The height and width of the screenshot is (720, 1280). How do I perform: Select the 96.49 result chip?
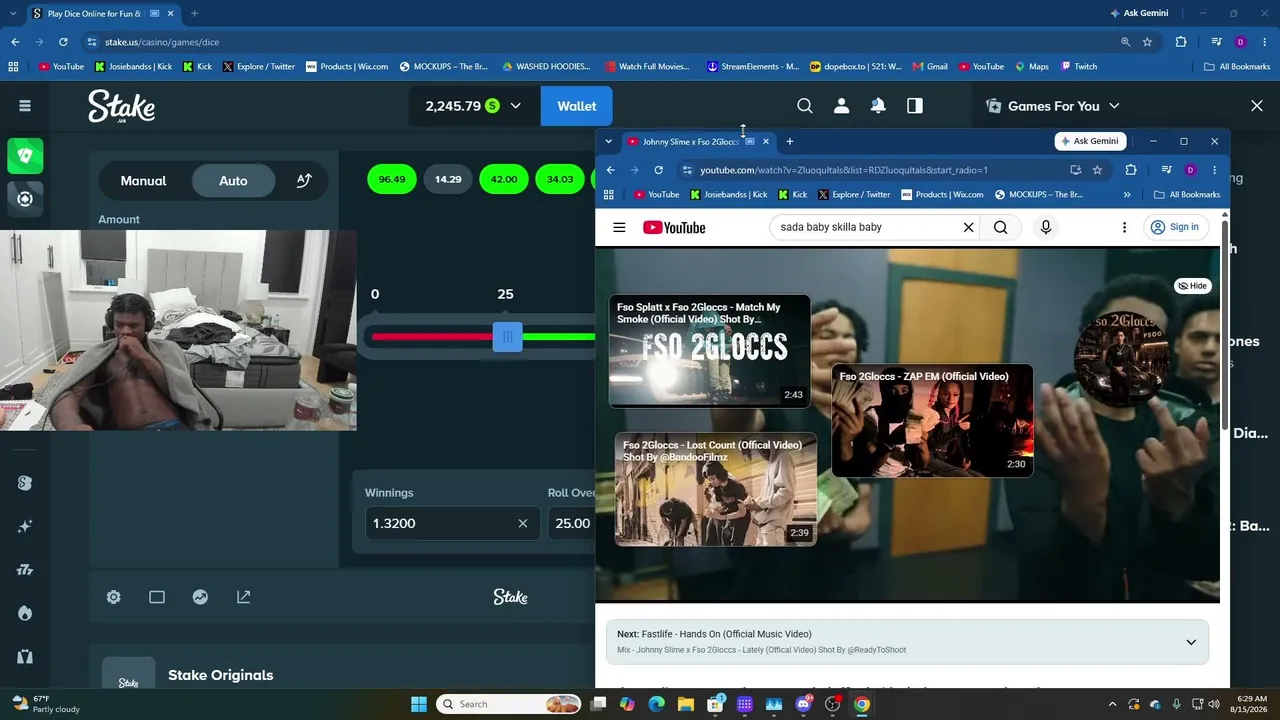[392, 179]
